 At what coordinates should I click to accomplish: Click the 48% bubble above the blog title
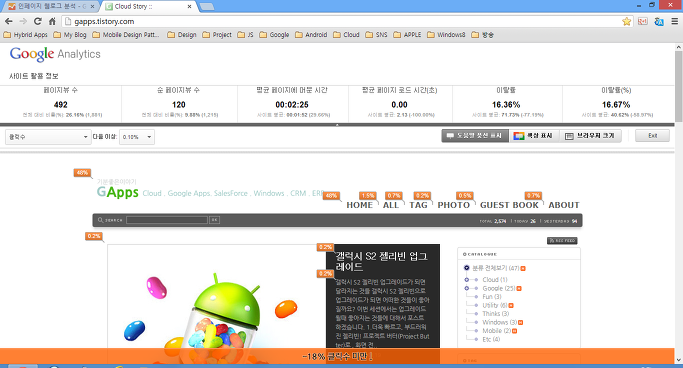[x=82, y=173]
